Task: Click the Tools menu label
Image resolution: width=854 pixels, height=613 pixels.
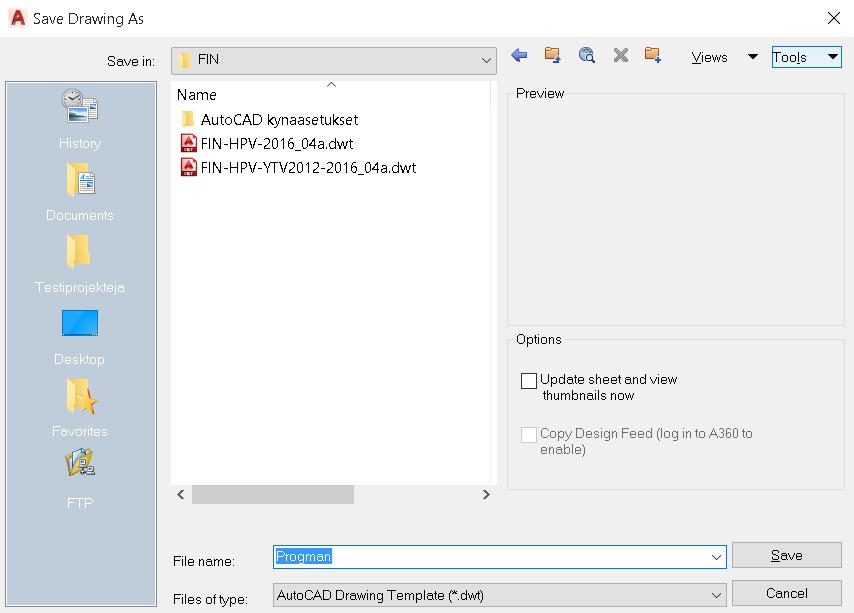Action: (x=790, y=57)
